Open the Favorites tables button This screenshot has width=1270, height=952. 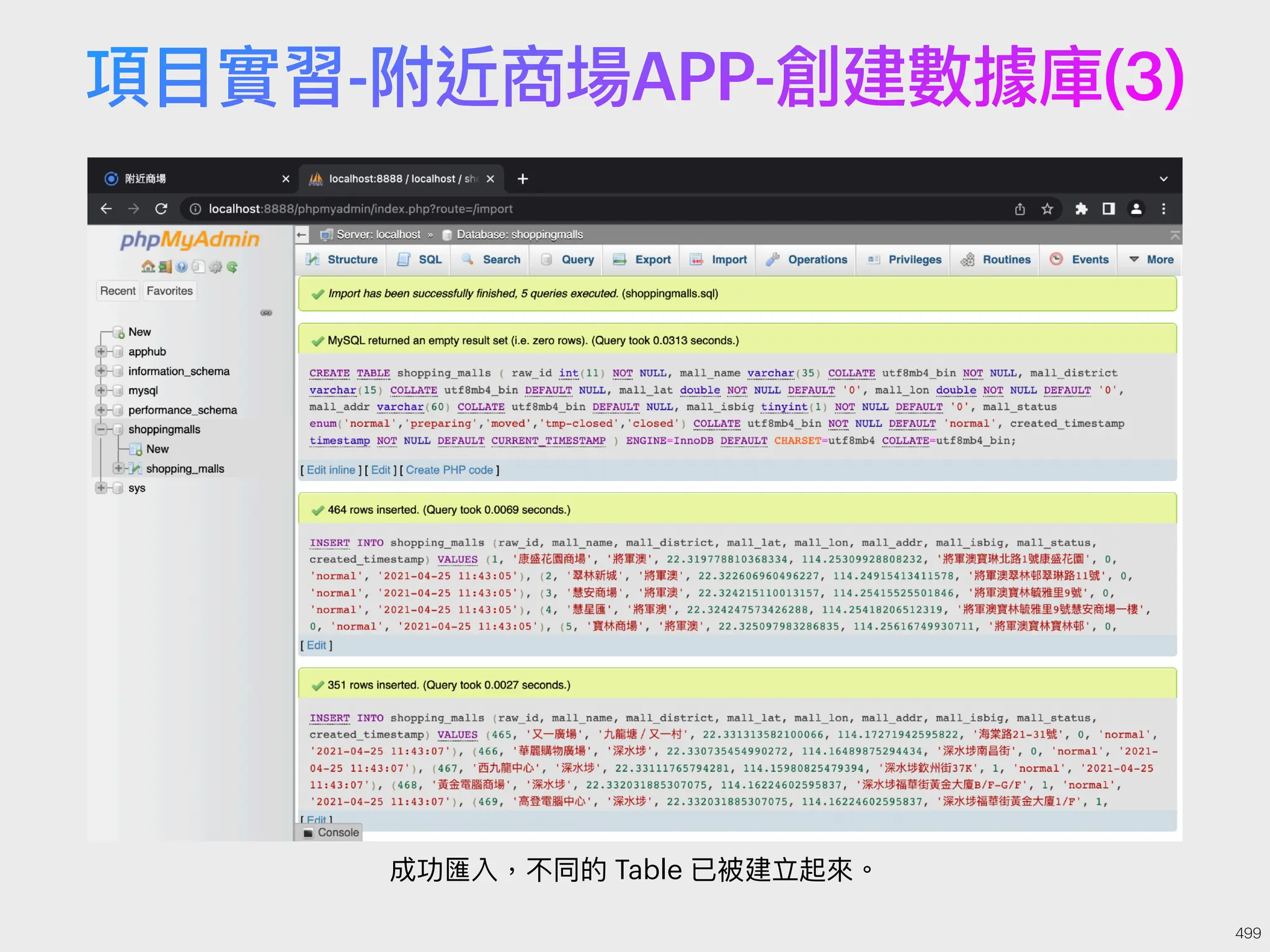point(169,291)
